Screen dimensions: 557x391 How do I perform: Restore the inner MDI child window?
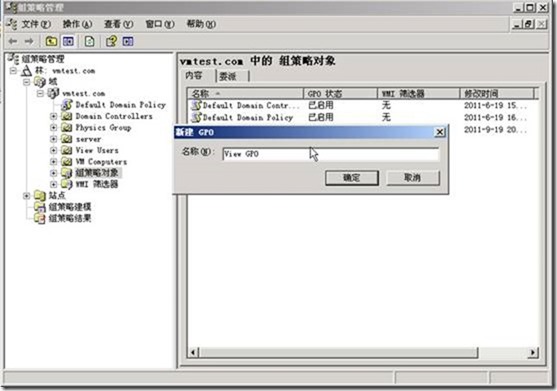click(x=529, y=24)
